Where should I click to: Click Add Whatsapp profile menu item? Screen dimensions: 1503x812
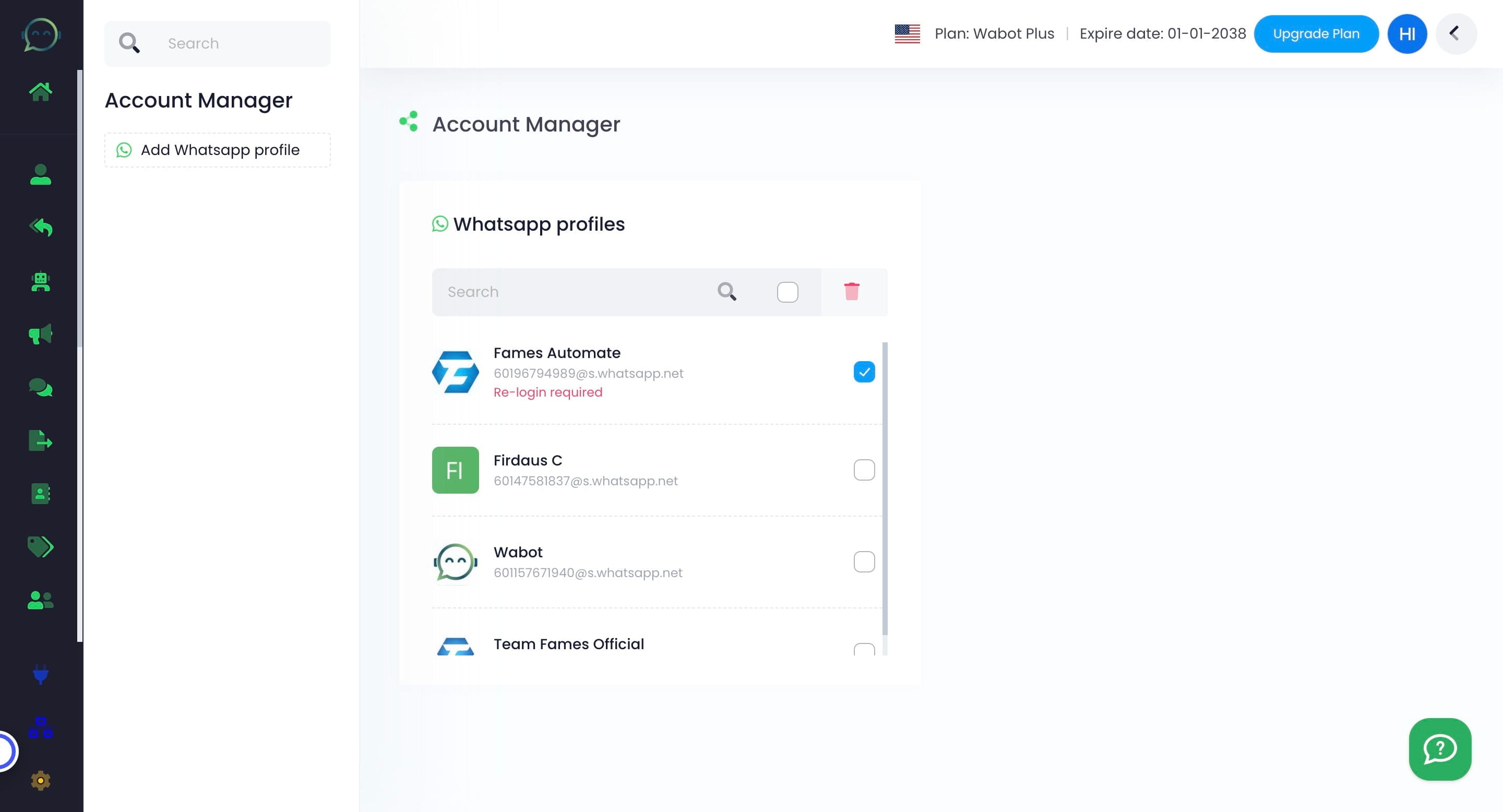tap(217, 150)
